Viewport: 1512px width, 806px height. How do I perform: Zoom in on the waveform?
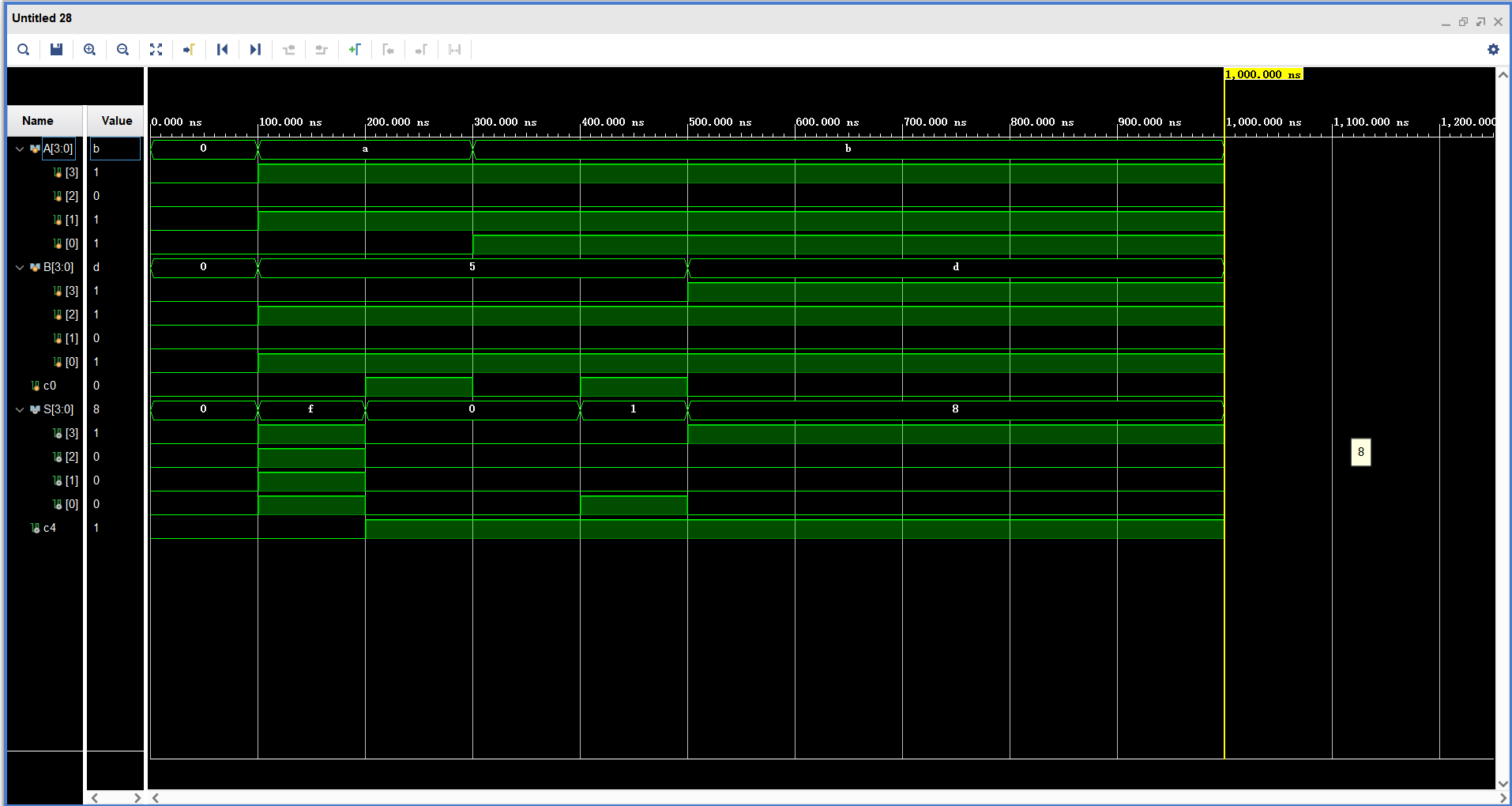(x=89, y=49)
